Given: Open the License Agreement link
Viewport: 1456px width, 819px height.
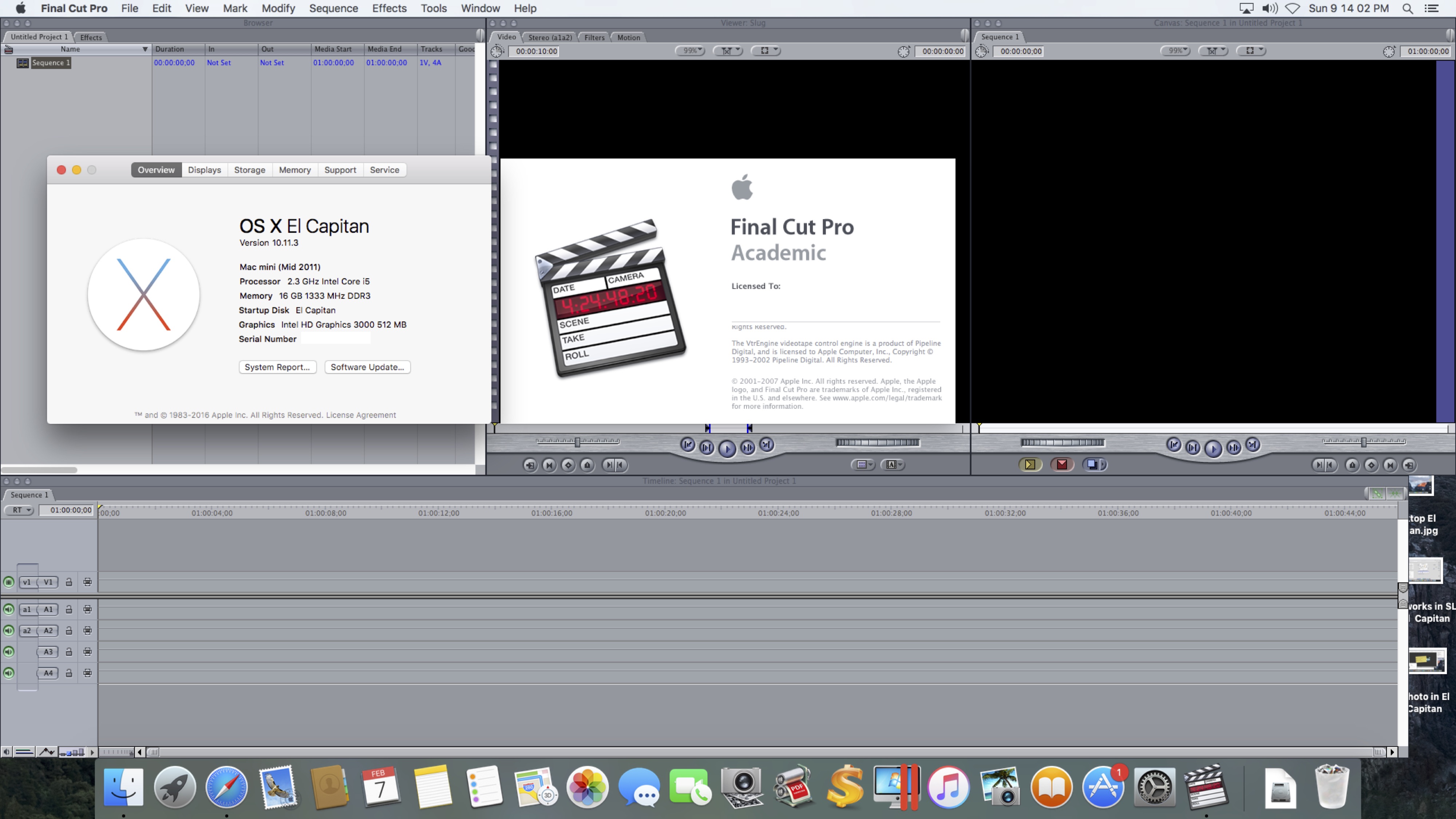Looking at the screenshot, I should pos(361,415).
